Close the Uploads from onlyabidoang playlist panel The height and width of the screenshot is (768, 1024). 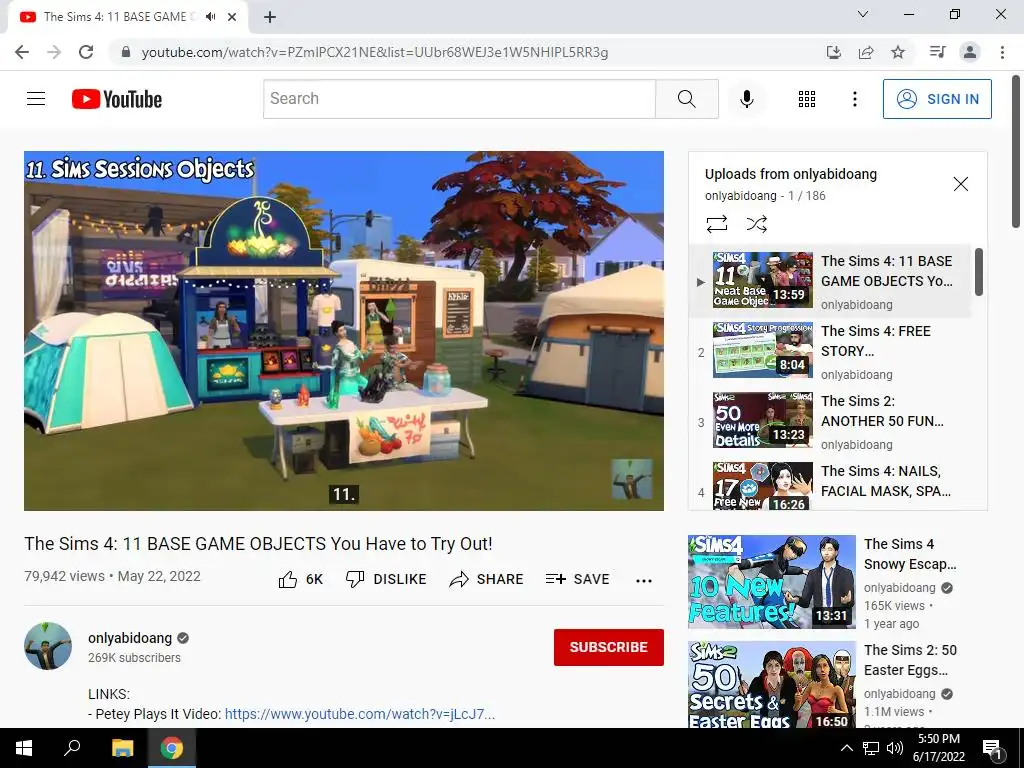pos(961,184)
